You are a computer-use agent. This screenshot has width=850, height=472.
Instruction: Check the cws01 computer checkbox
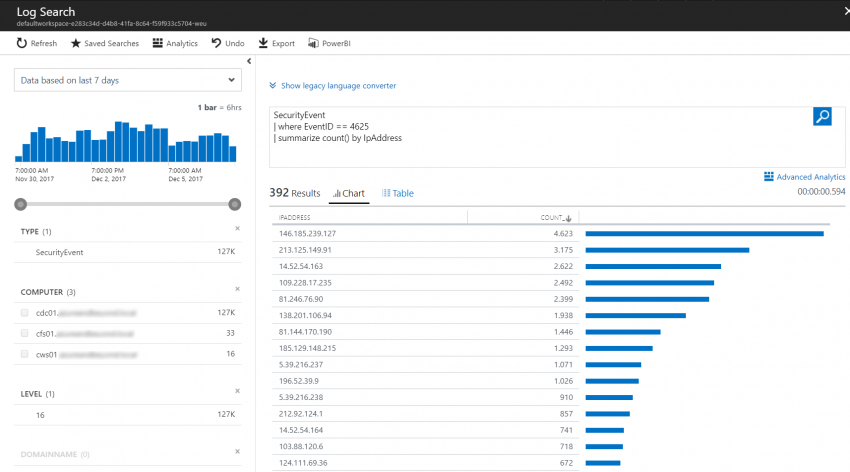24,354
